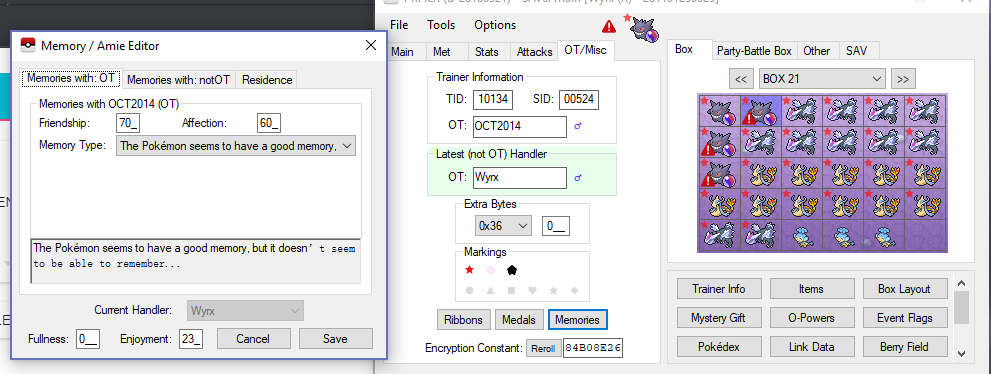Toggle handler gender symbol next to Wyrx
991x374 pixels.
pos(578,178)
